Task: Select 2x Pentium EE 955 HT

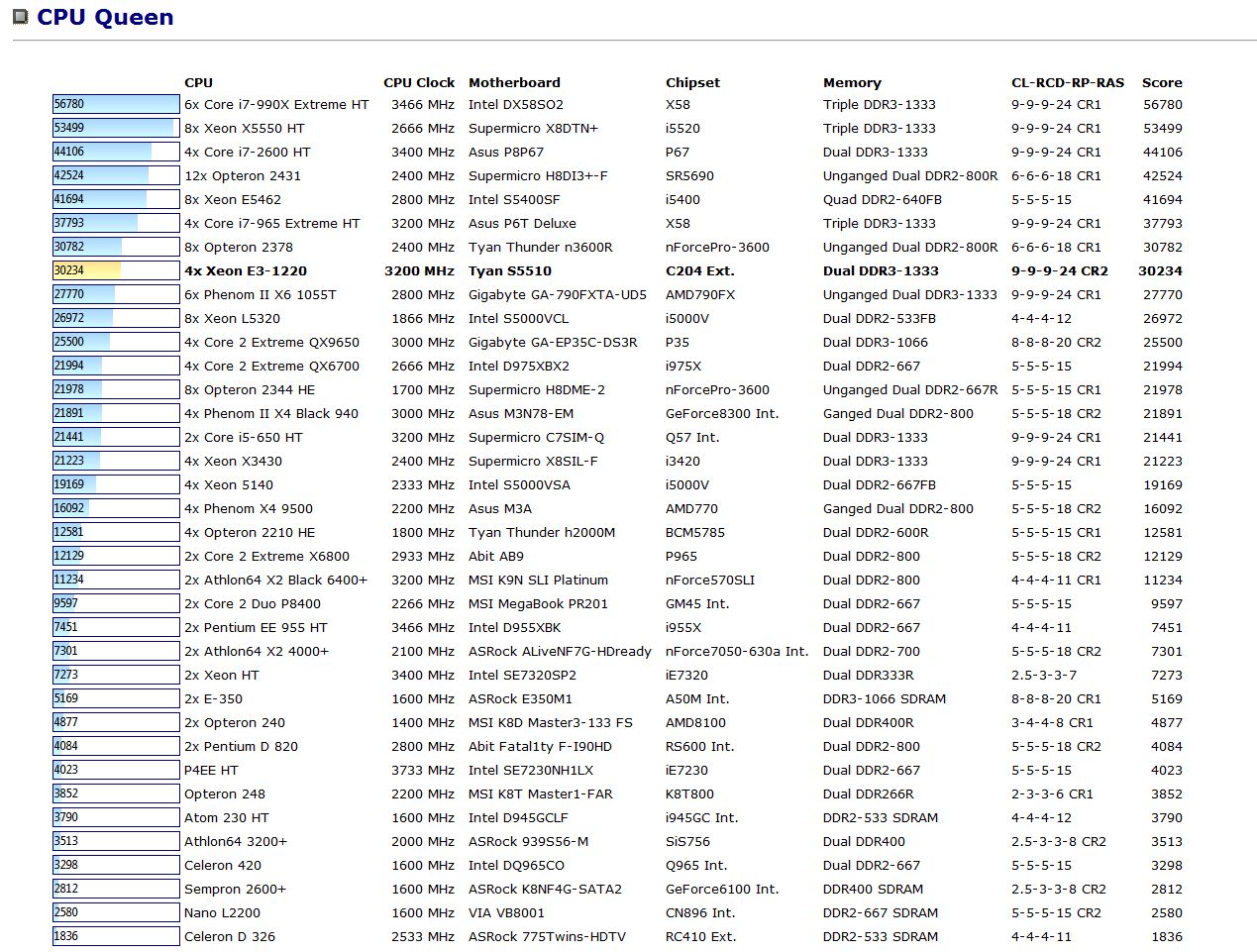Action: point(256,627)
